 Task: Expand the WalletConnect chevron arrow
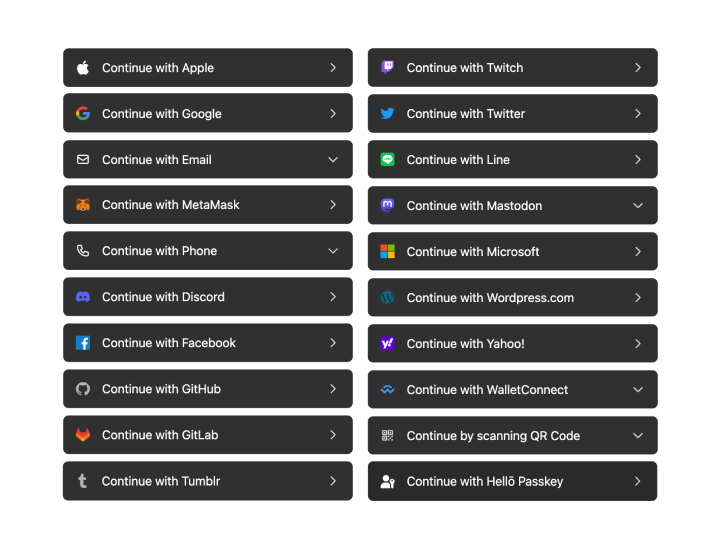click(x=638, y=390)
